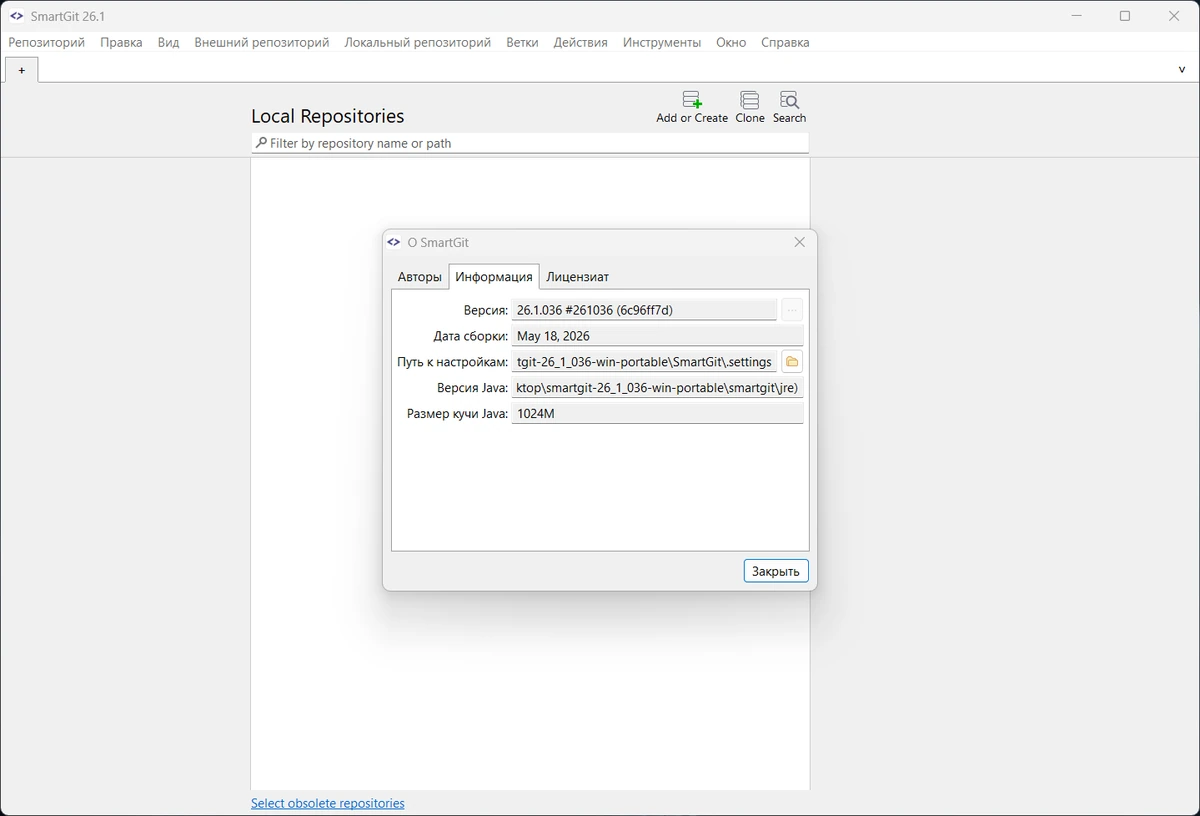Click the Версия Java path field

(657, 388)
